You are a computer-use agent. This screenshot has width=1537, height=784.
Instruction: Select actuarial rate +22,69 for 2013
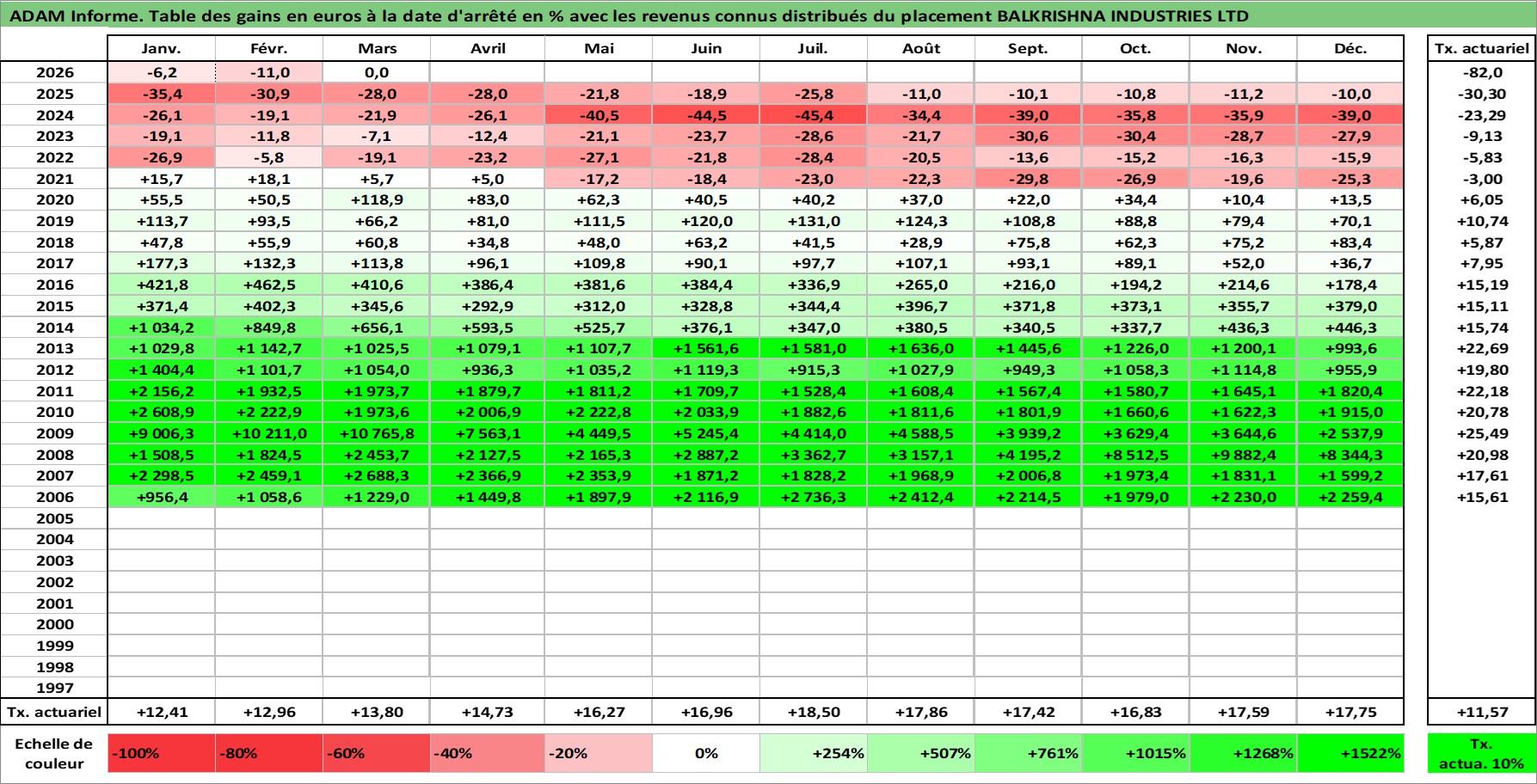coord(1482,348)
